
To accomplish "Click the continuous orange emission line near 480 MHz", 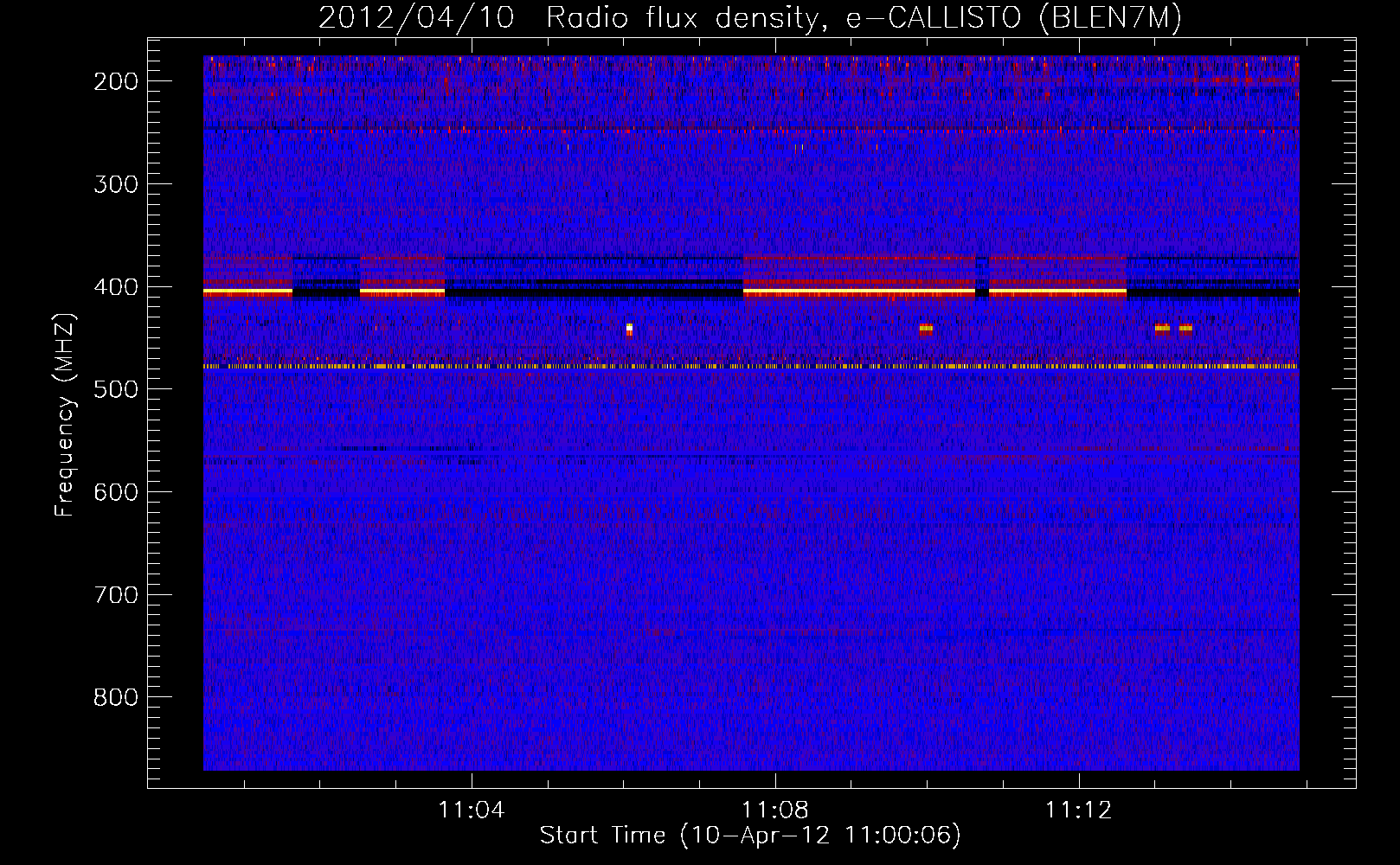I will 751,367.
